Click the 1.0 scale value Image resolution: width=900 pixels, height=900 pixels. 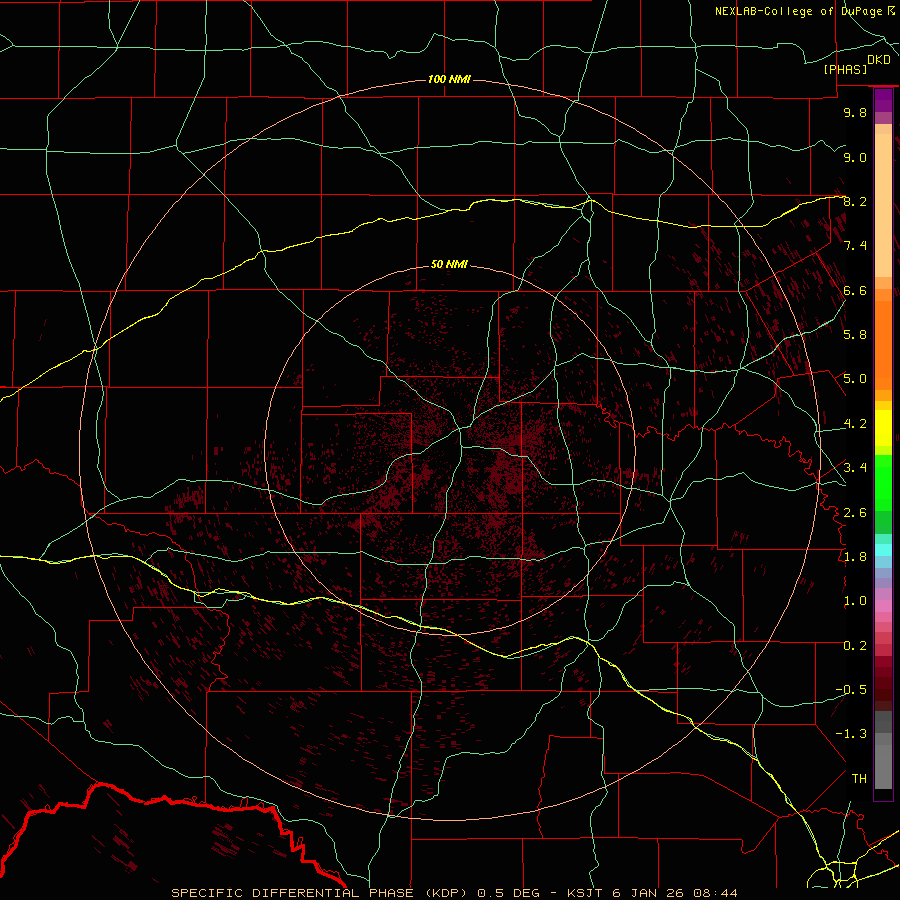[855, 601]
